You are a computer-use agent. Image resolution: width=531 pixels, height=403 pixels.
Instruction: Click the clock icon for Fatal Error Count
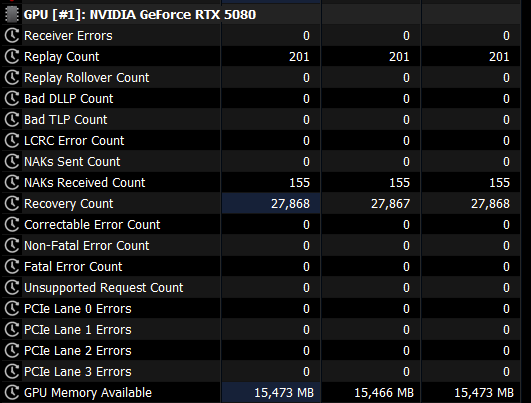pyautogui.click(x=12, y=267)
